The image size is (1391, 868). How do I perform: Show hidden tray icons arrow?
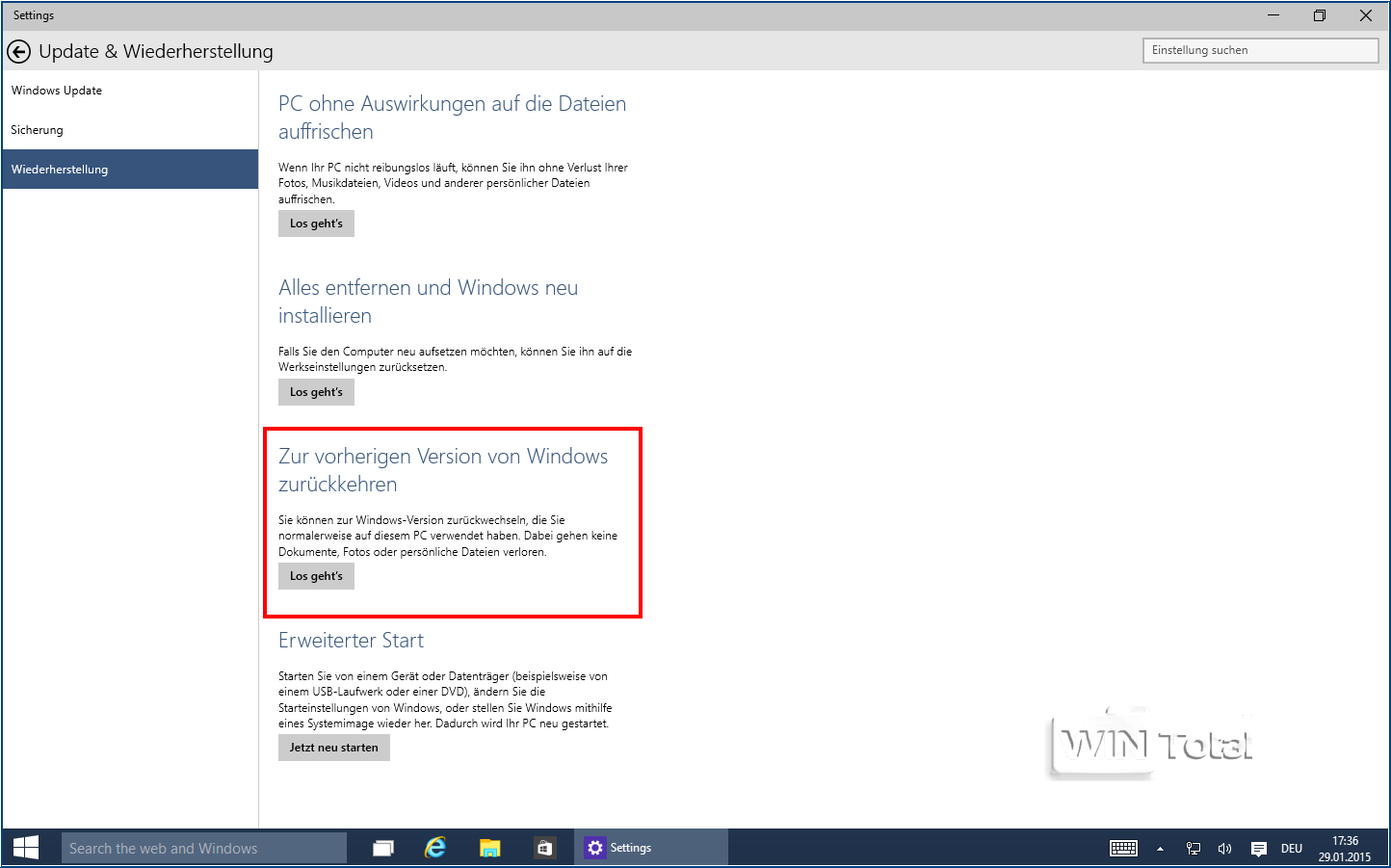1160,849
